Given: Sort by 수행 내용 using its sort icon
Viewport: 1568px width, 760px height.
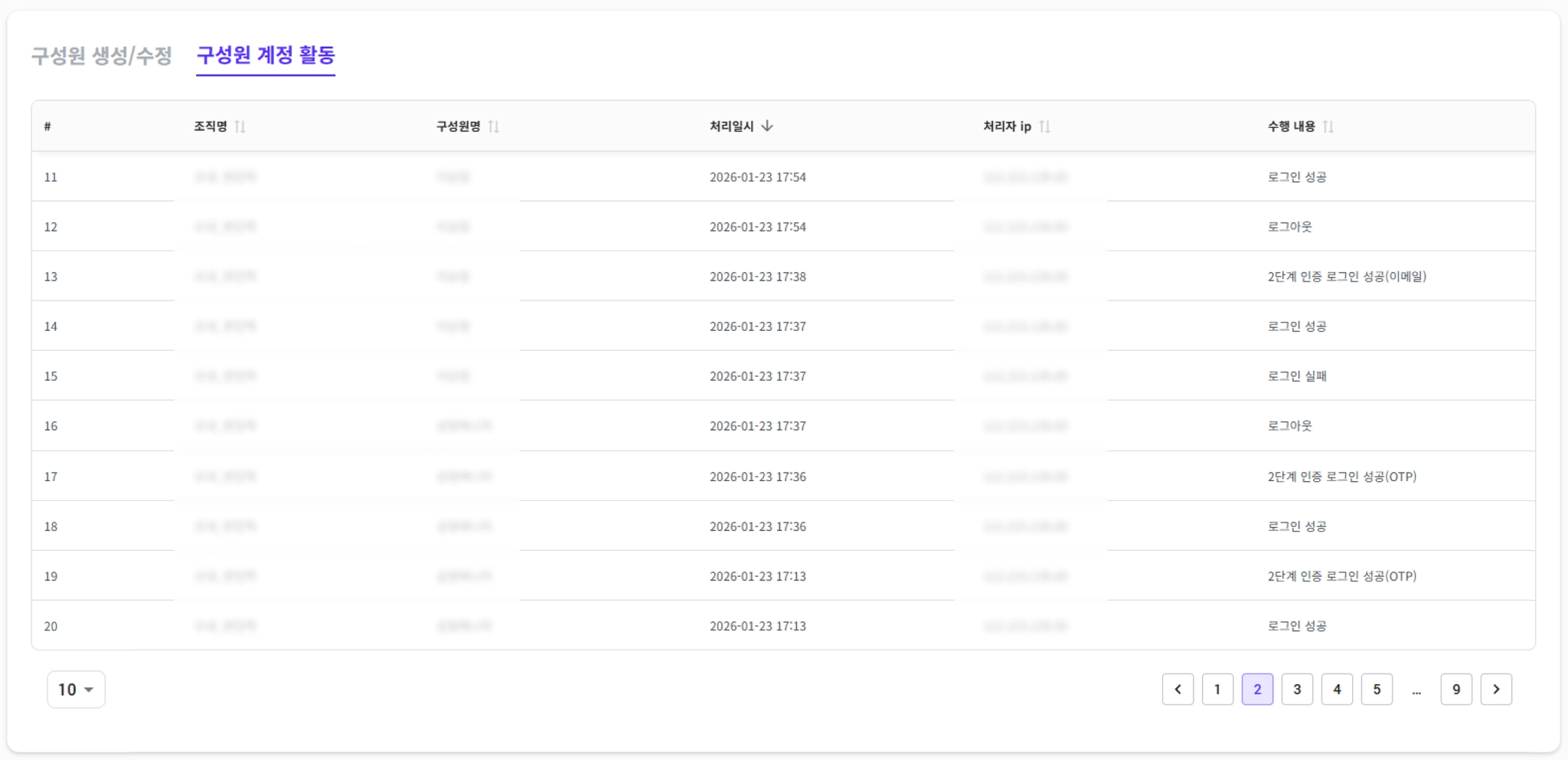Looking at the screenshot, I should point(1328,126).
